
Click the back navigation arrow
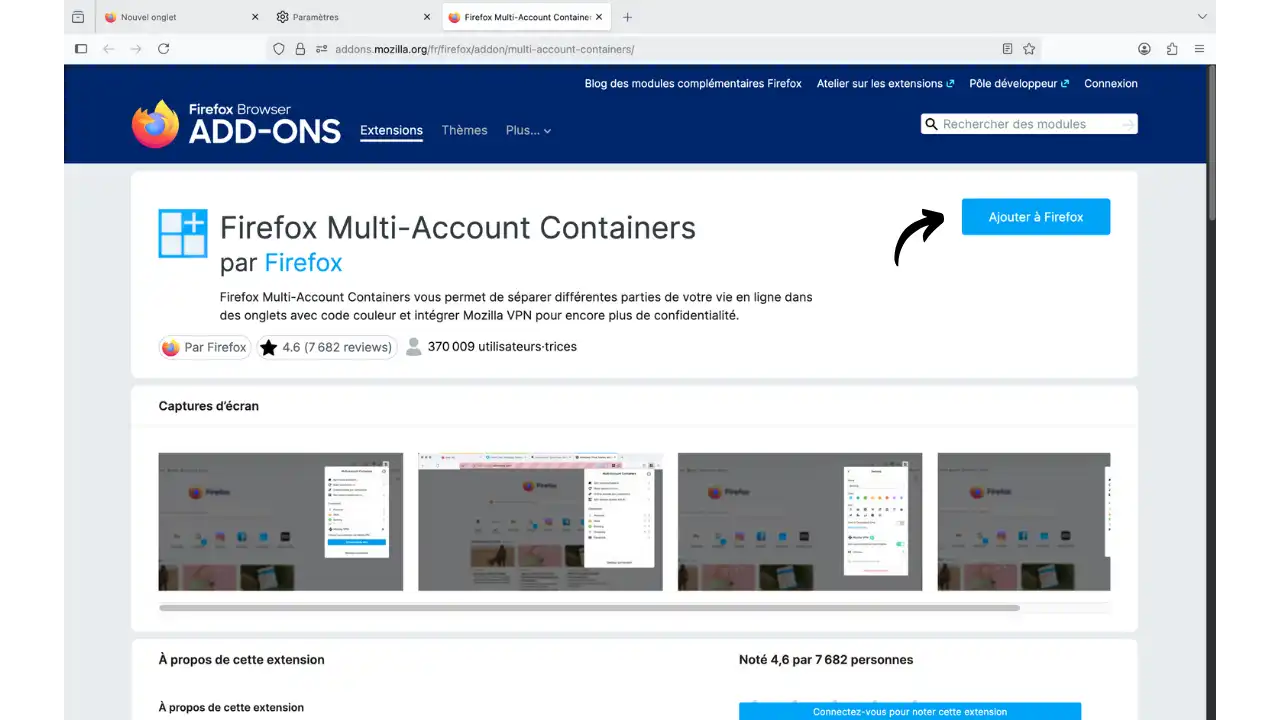tap(109, 48)
